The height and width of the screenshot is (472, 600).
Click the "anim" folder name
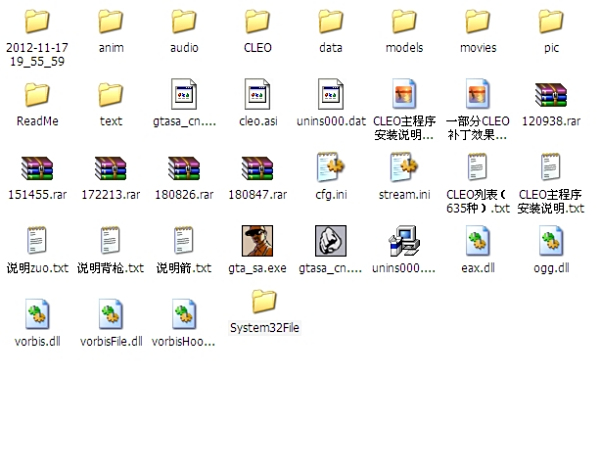coord(111,48)
